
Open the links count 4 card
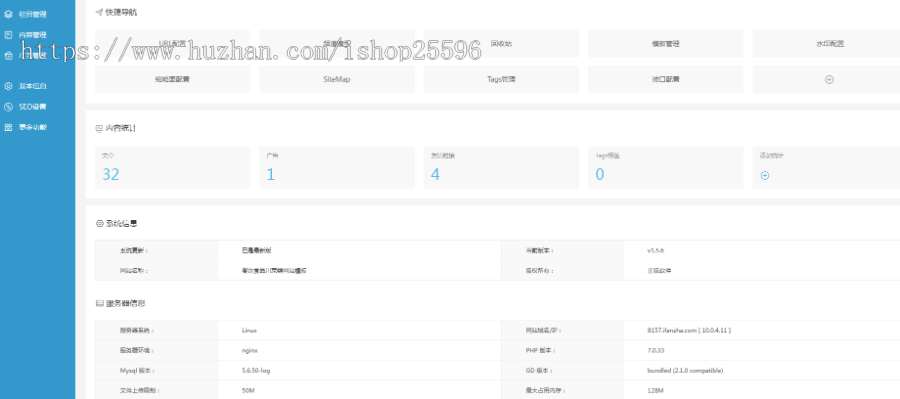pyautogui.click(x=501, y=168)
